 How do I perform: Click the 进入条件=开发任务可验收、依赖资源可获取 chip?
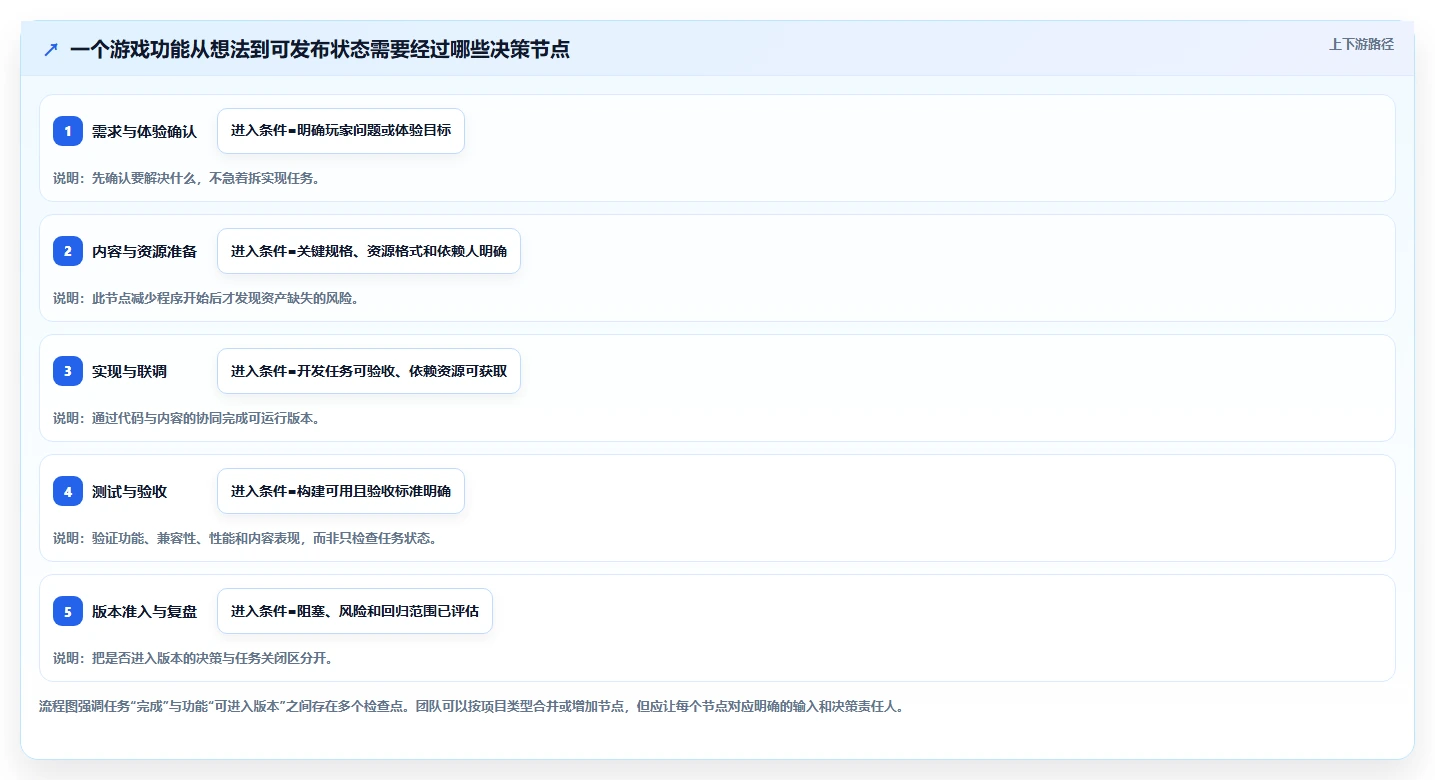point(369,371)
